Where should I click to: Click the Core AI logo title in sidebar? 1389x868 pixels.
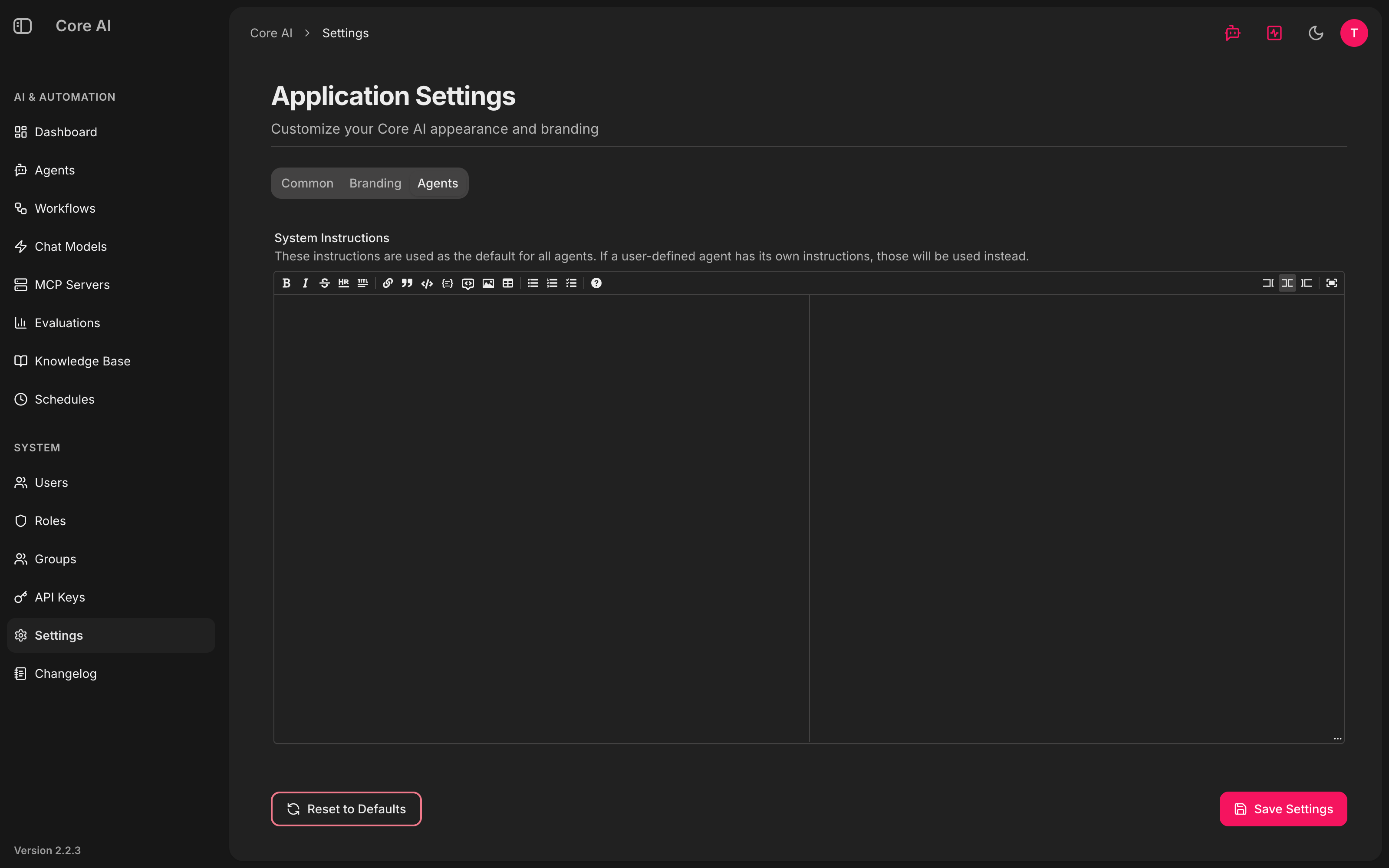(83, 26)
